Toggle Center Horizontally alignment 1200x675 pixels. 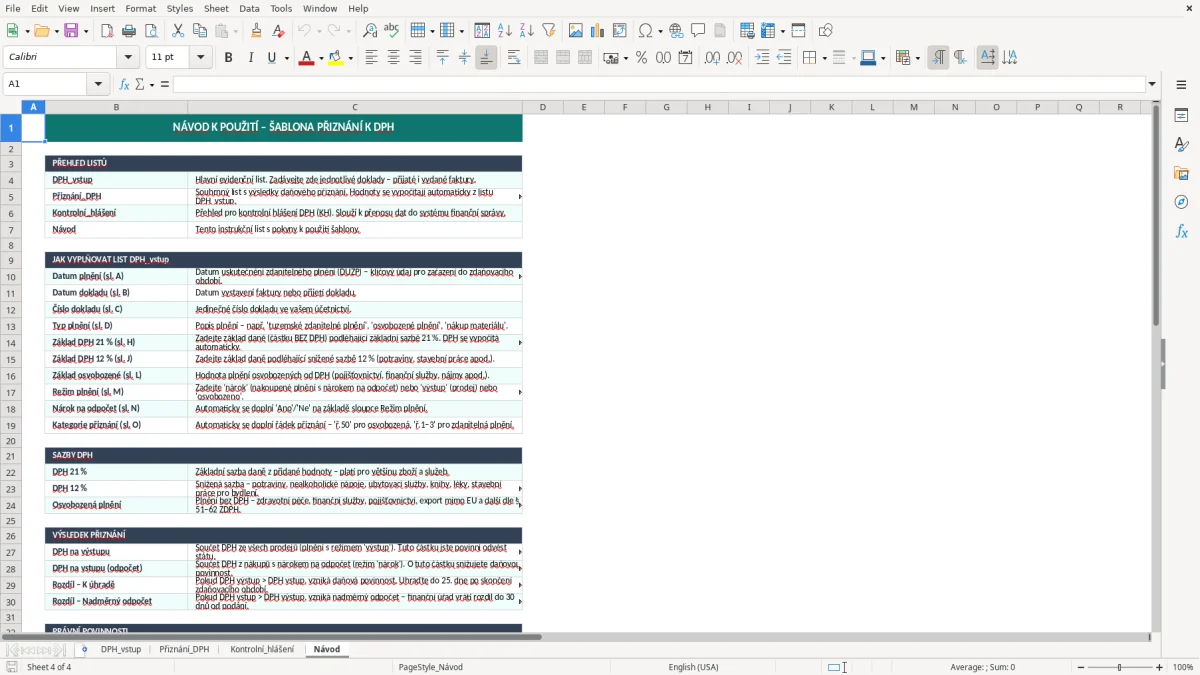[393, 58]
